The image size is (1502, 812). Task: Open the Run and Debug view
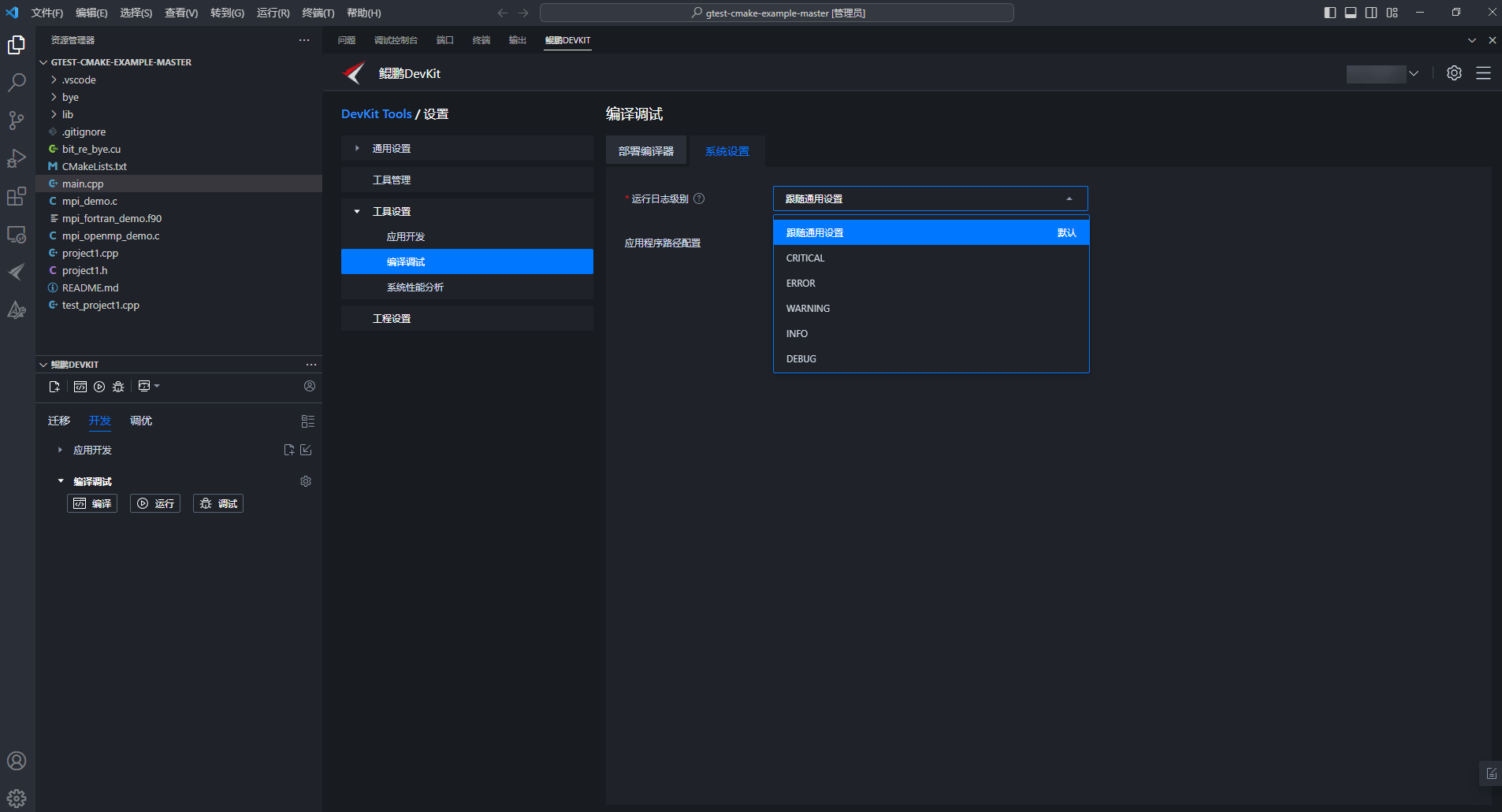click(17, 158)
